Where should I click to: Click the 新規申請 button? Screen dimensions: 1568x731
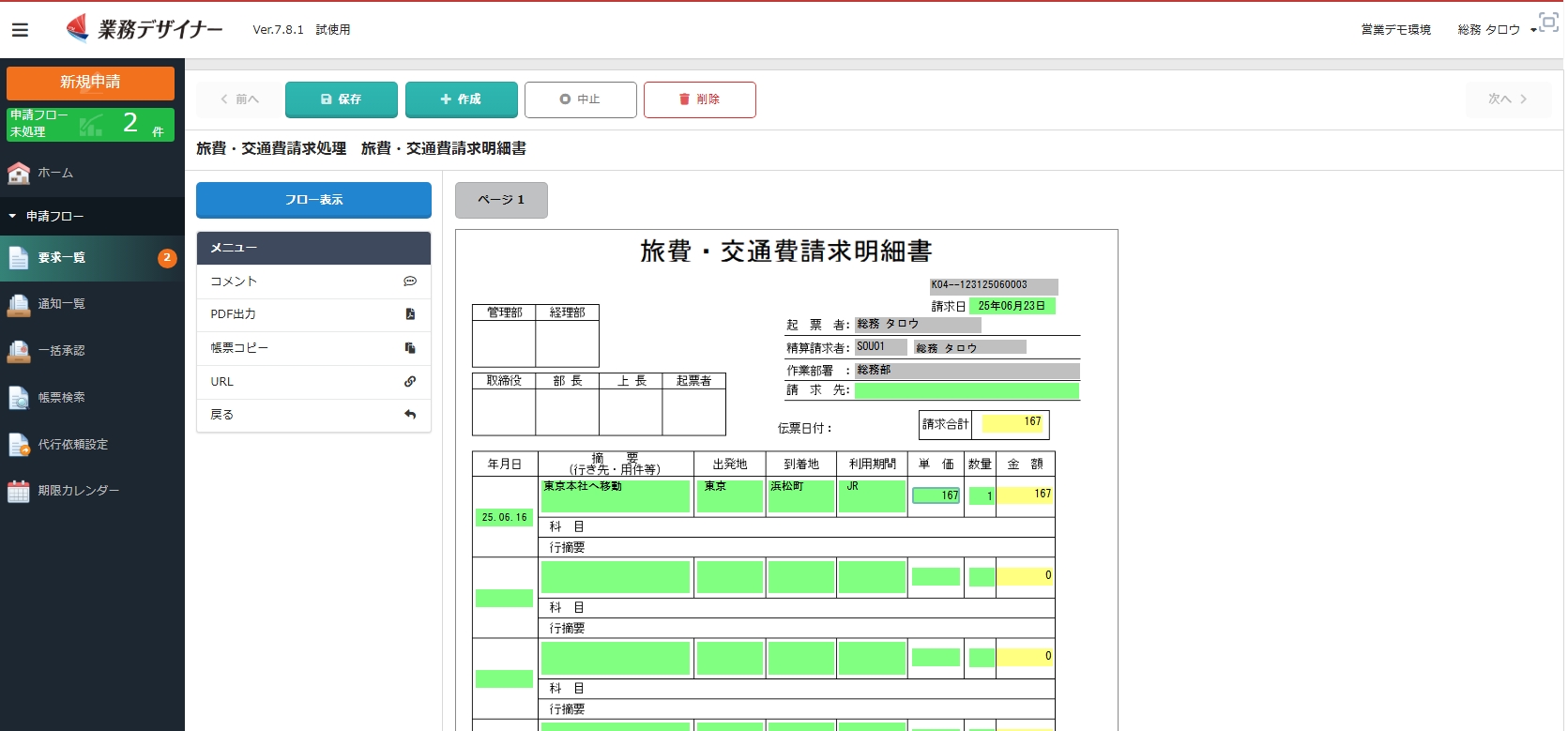[90, 83]
